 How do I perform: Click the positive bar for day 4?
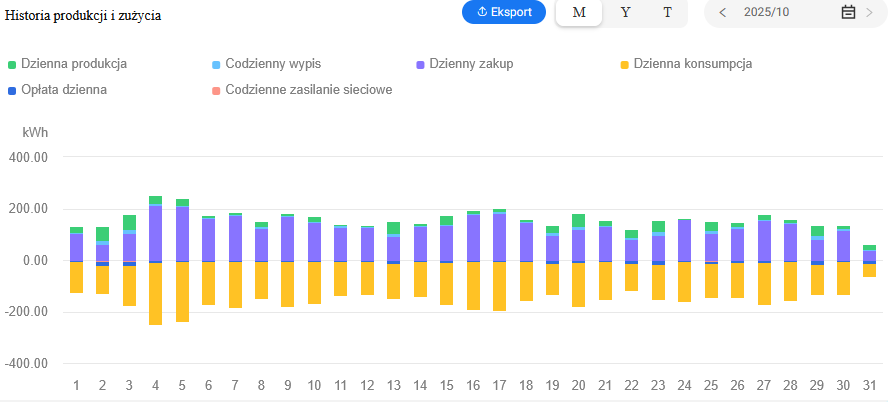coord(155,232)
